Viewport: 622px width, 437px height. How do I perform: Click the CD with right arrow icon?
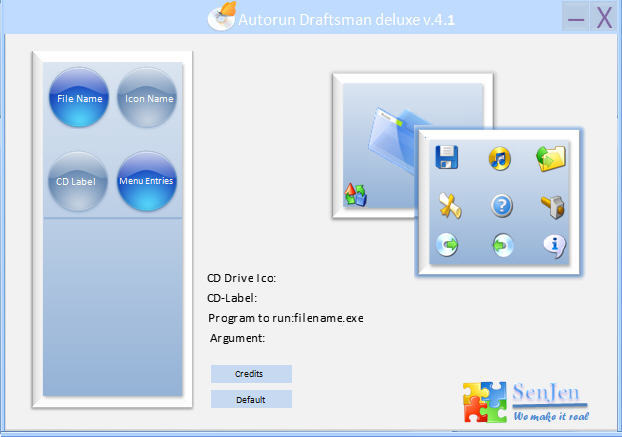click(x=447, y=246)
